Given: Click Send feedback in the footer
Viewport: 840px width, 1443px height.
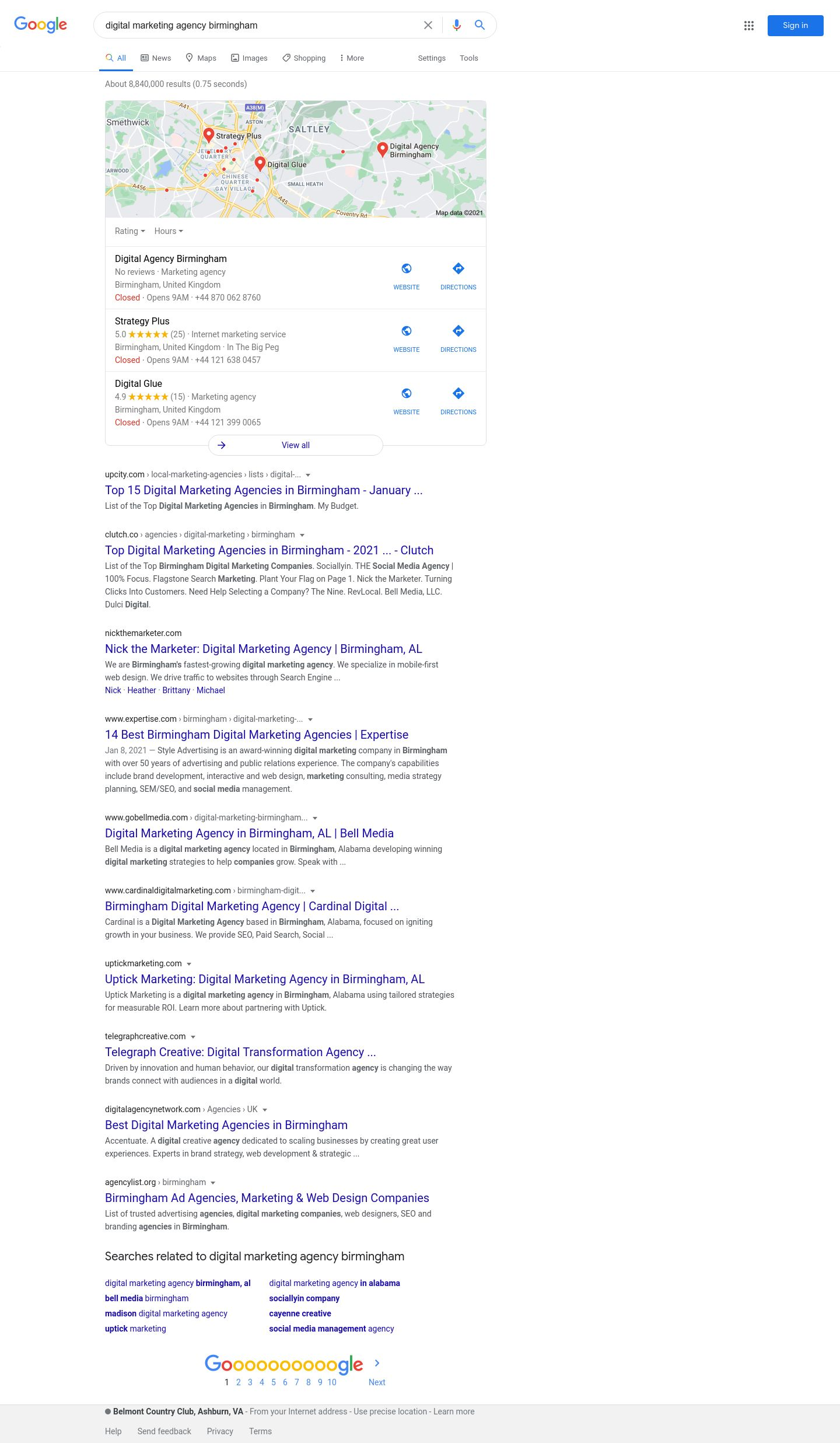Looking at the screenshot, I should [164, 1431].
